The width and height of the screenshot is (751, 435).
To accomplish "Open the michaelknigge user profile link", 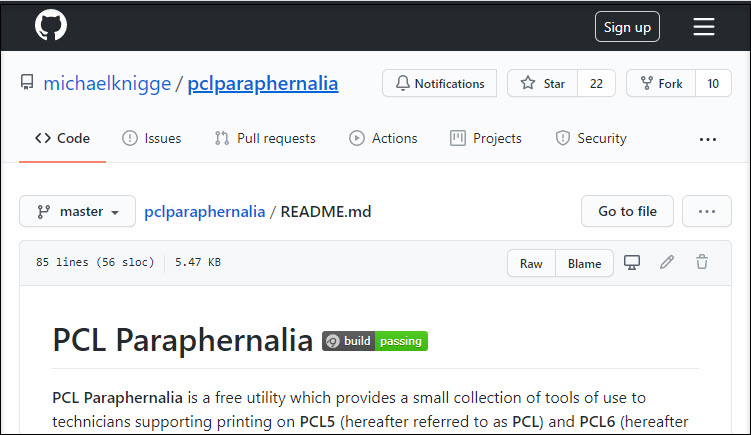I will point(107,83).
